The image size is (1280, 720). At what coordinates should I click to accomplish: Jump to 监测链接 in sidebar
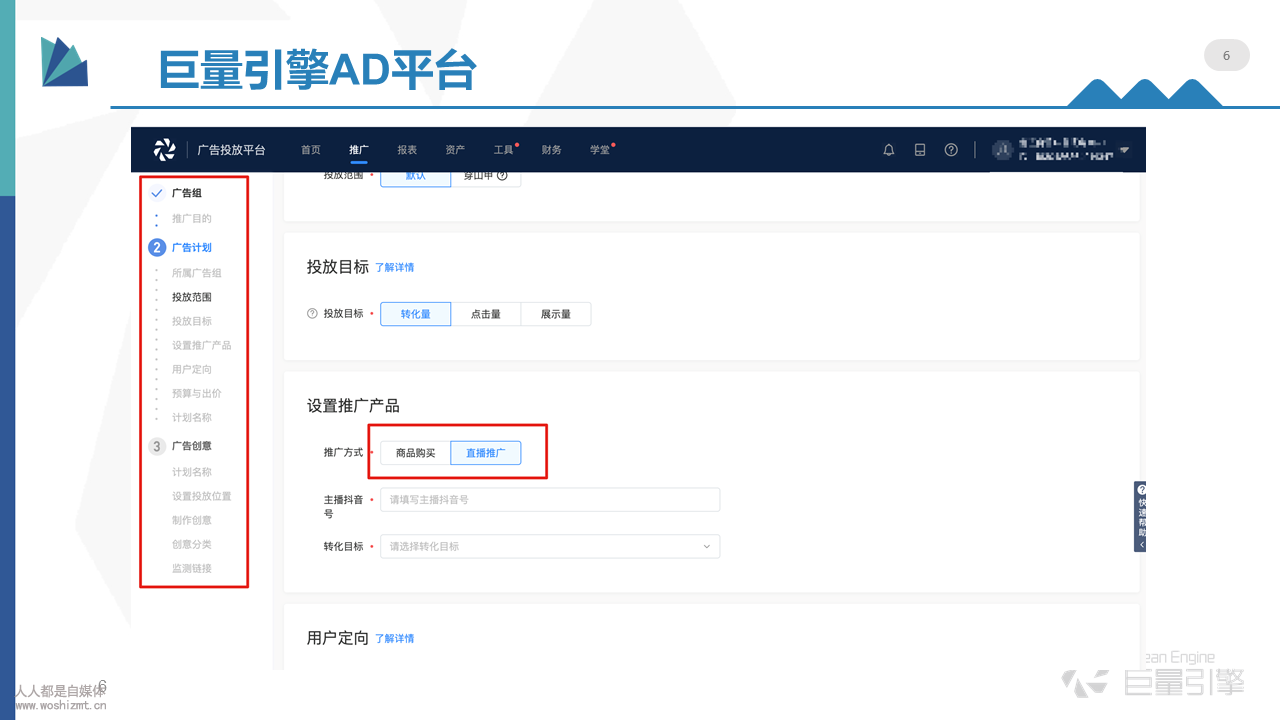(x=192, y=568)
